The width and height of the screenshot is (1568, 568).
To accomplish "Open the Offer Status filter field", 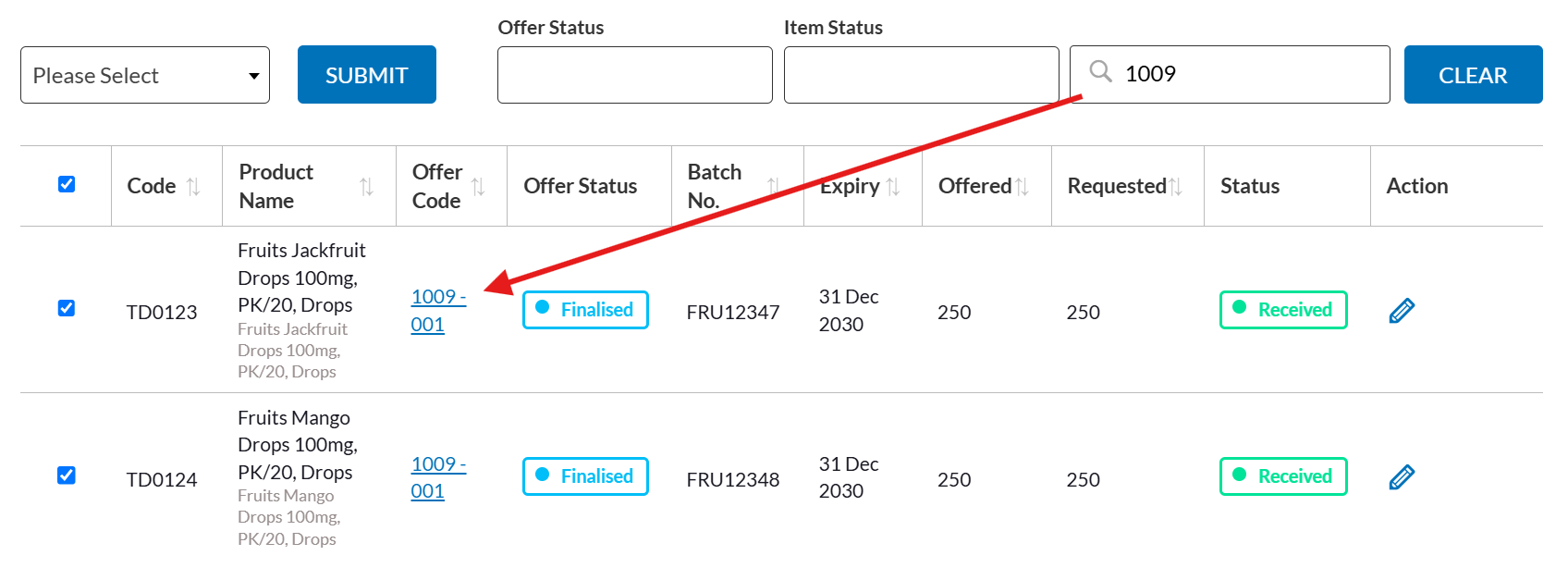I will point(634,75).
